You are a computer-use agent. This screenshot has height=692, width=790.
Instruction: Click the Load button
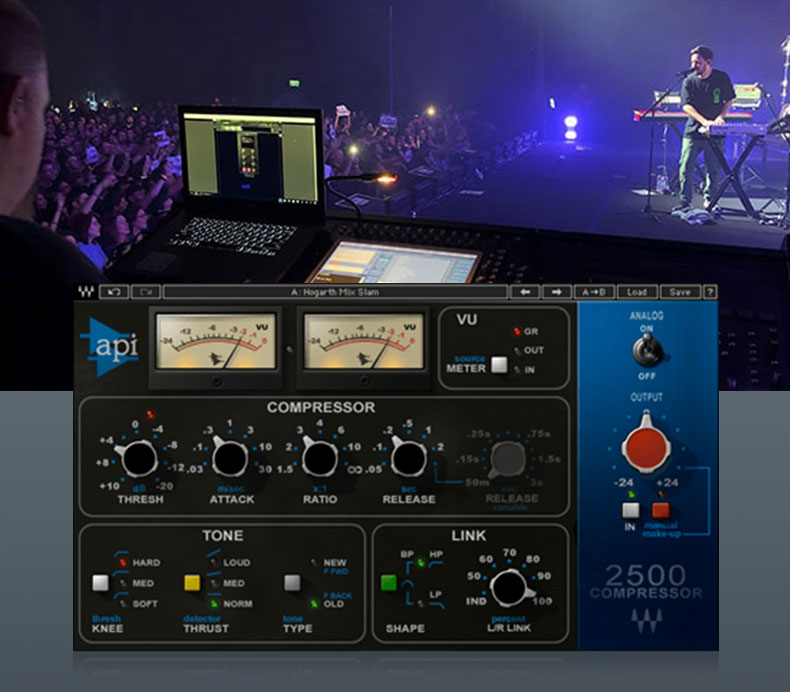pos(637,292)
